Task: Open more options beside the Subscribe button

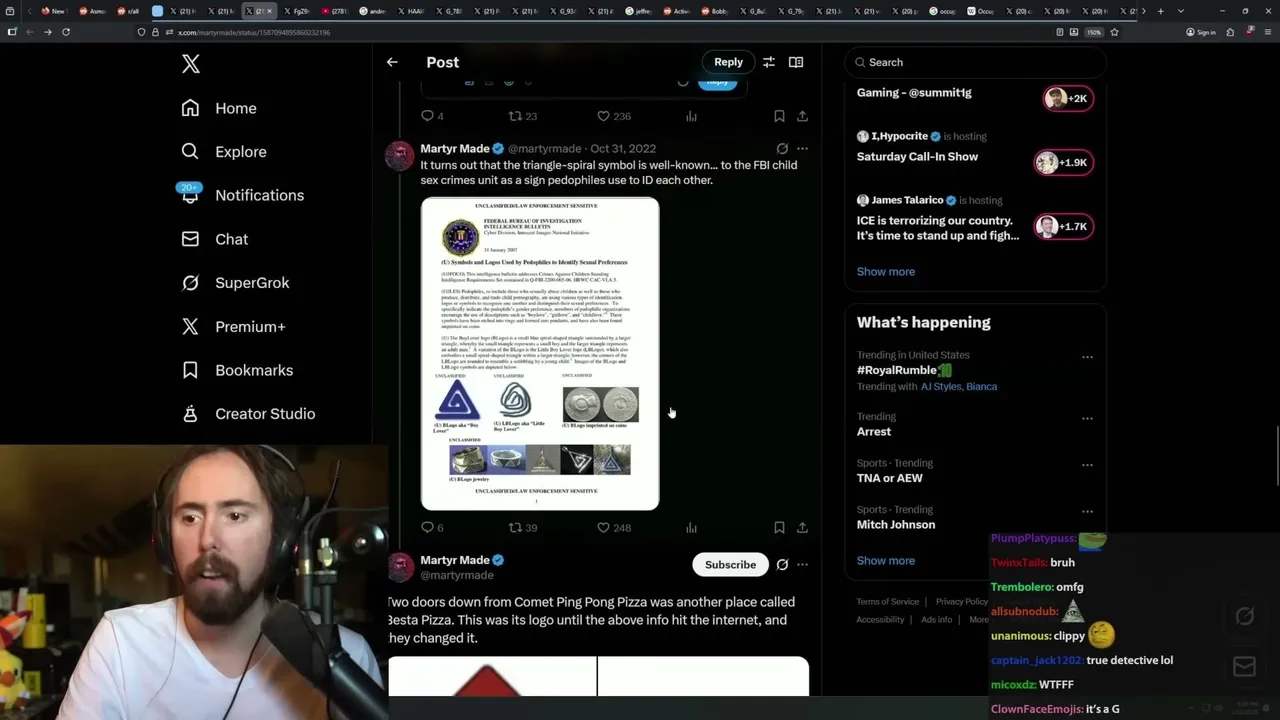Action: coord(802,565)
